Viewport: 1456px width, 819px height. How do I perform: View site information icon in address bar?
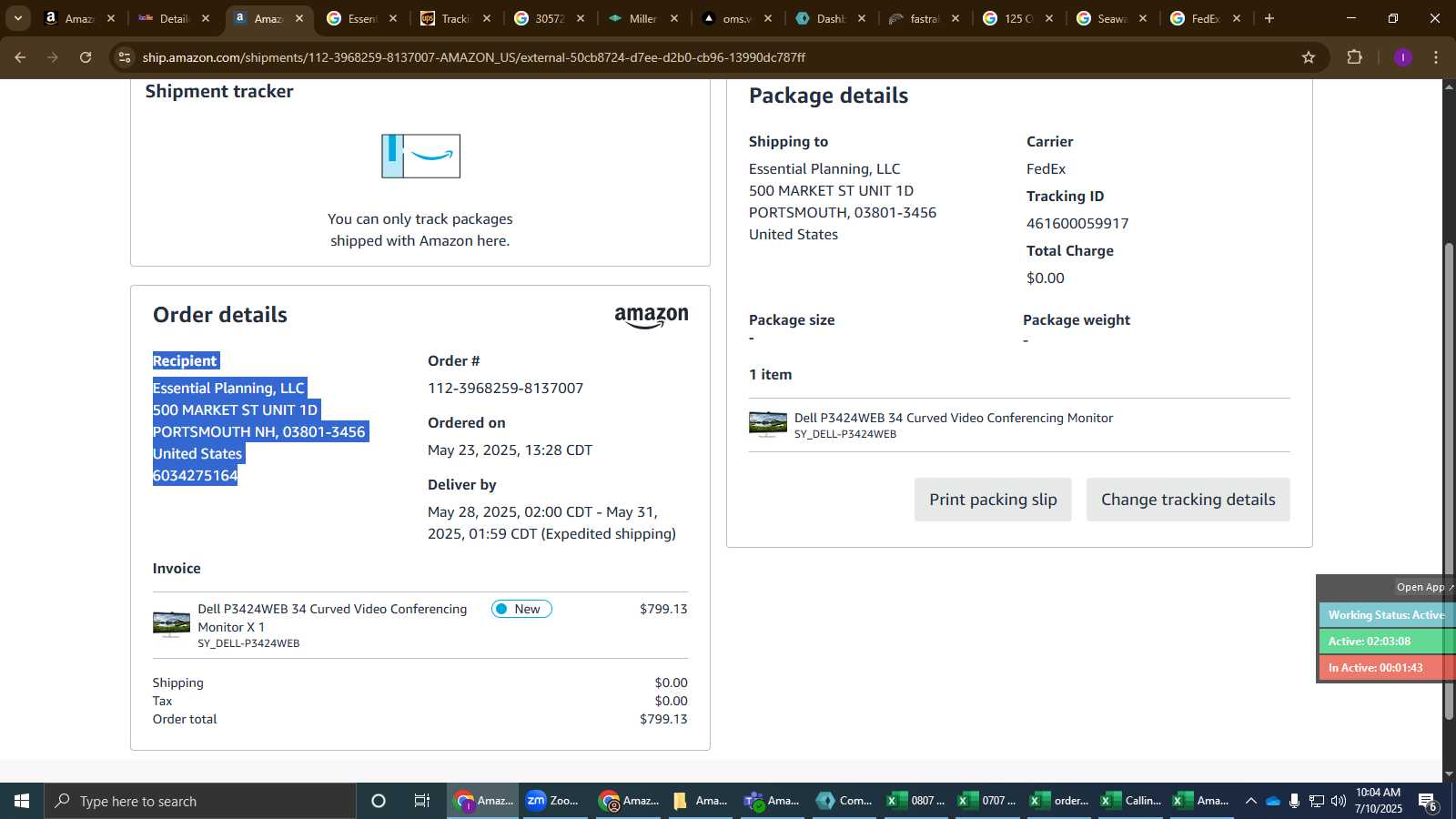click(125, 57)
